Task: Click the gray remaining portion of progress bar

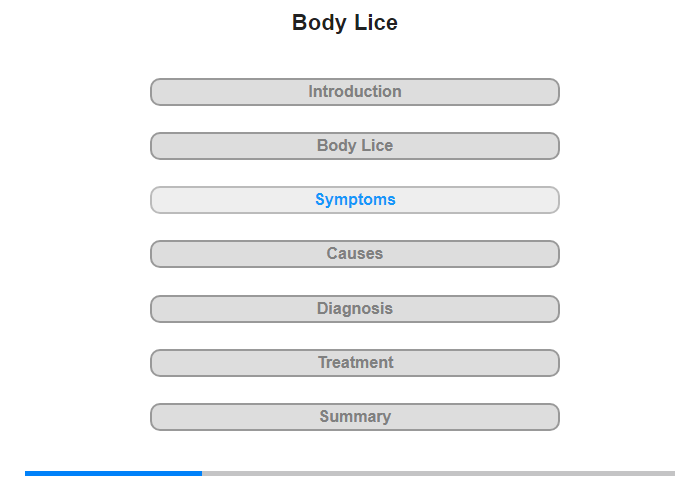Action: pyautogui.click(x=438, y=473)
